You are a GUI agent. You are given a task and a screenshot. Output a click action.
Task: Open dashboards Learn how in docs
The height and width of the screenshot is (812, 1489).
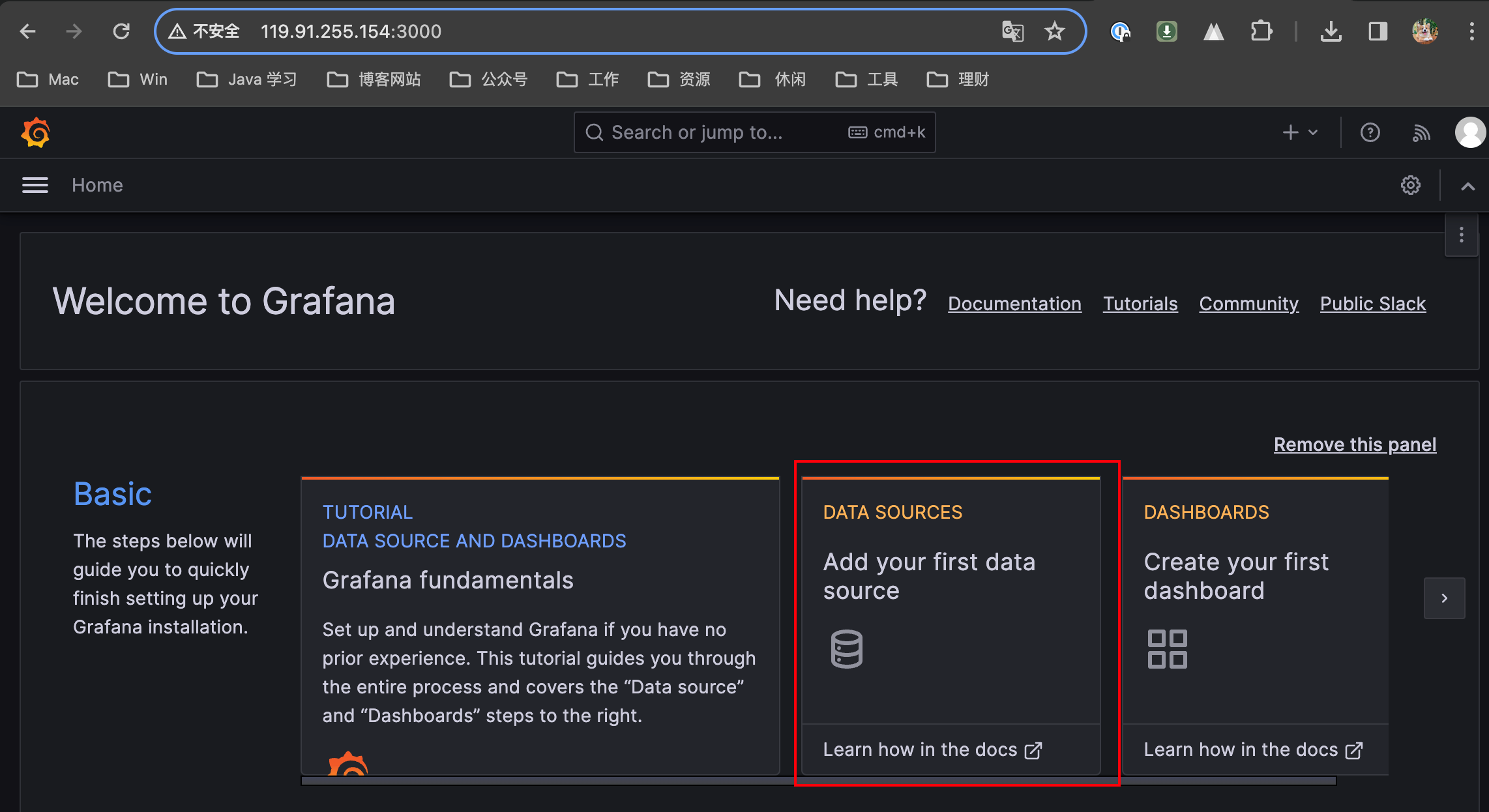(1254, 749)
